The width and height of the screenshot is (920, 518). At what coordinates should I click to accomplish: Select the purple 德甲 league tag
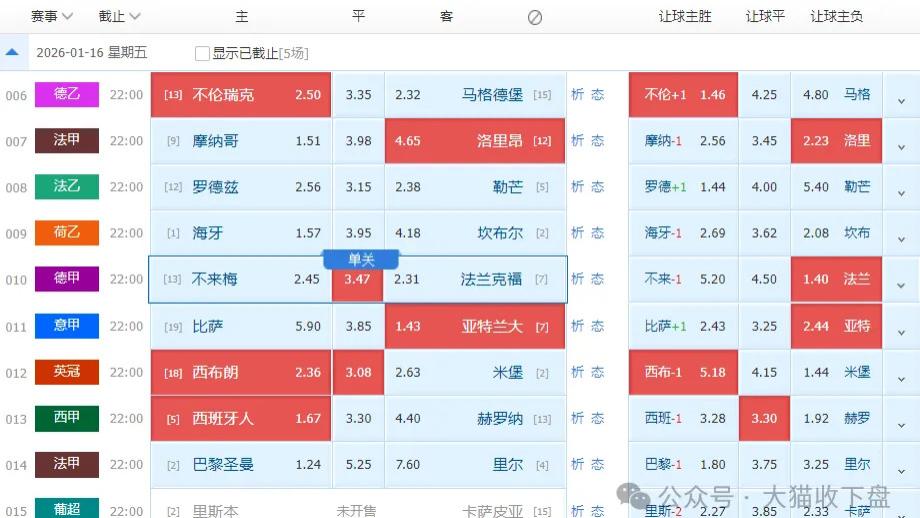coord(67,279)
